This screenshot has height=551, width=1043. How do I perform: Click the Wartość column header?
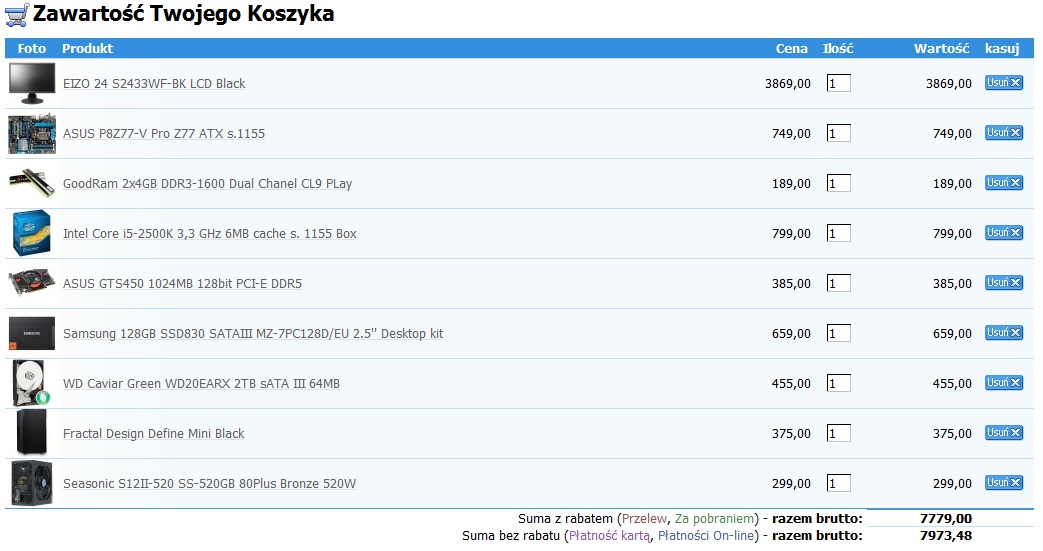coord(941,49)
